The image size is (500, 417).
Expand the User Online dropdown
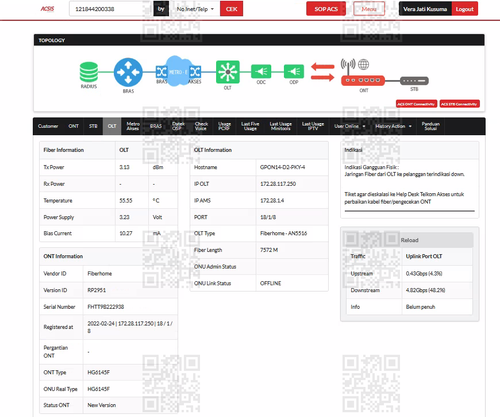[x=350, y=126]
